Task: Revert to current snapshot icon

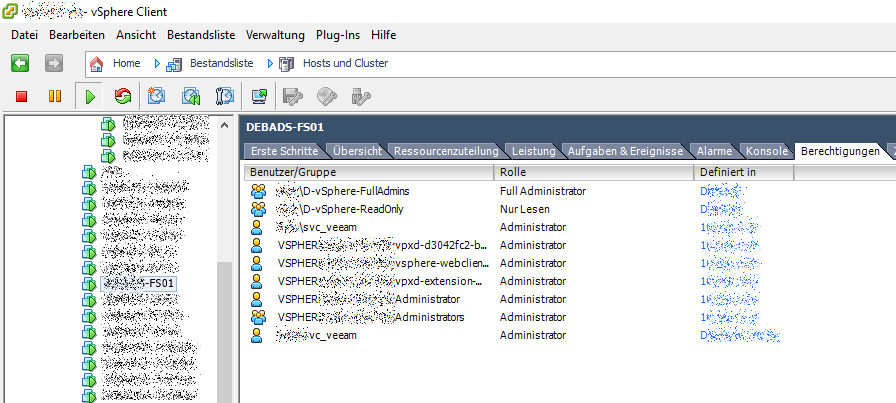Action: coord(191,96)
